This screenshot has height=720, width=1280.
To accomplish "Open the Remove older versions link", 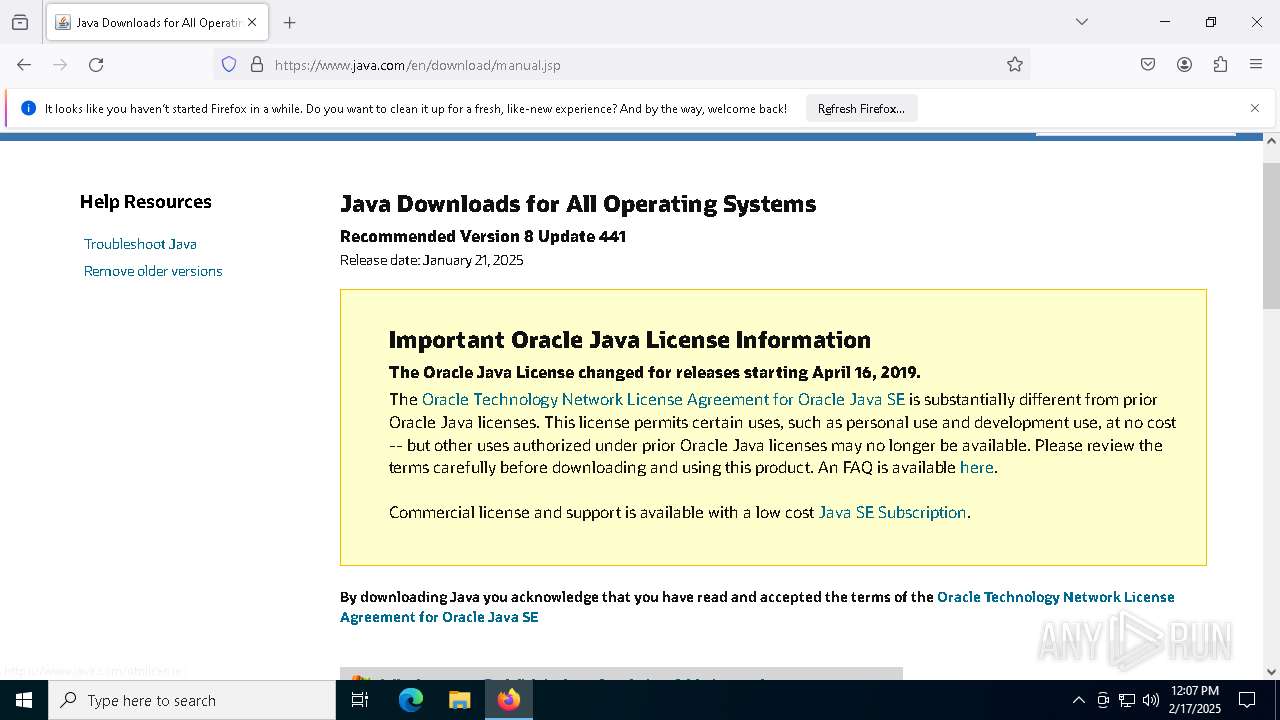I will [153, 271].
